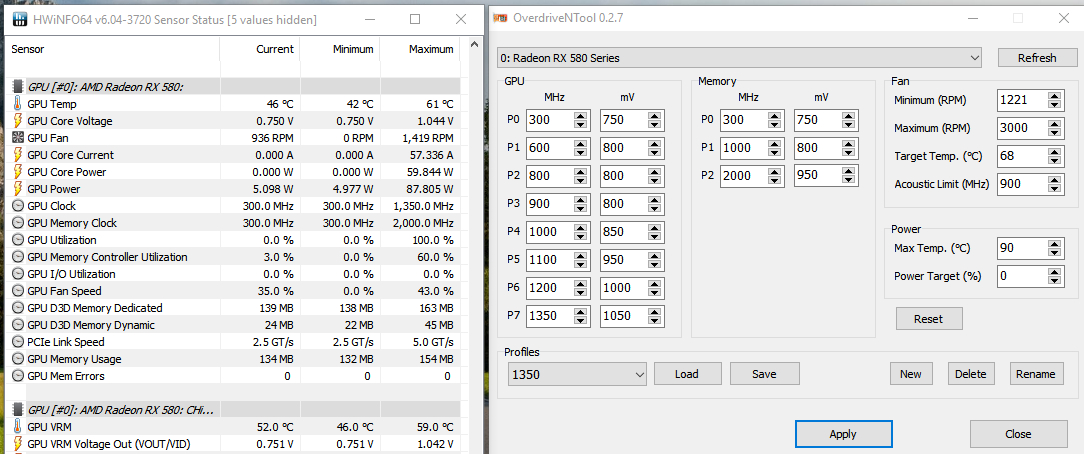
Task: Click the lightning icon beside GPU VRM Voltage Out
Action: [x=17, y=444]
